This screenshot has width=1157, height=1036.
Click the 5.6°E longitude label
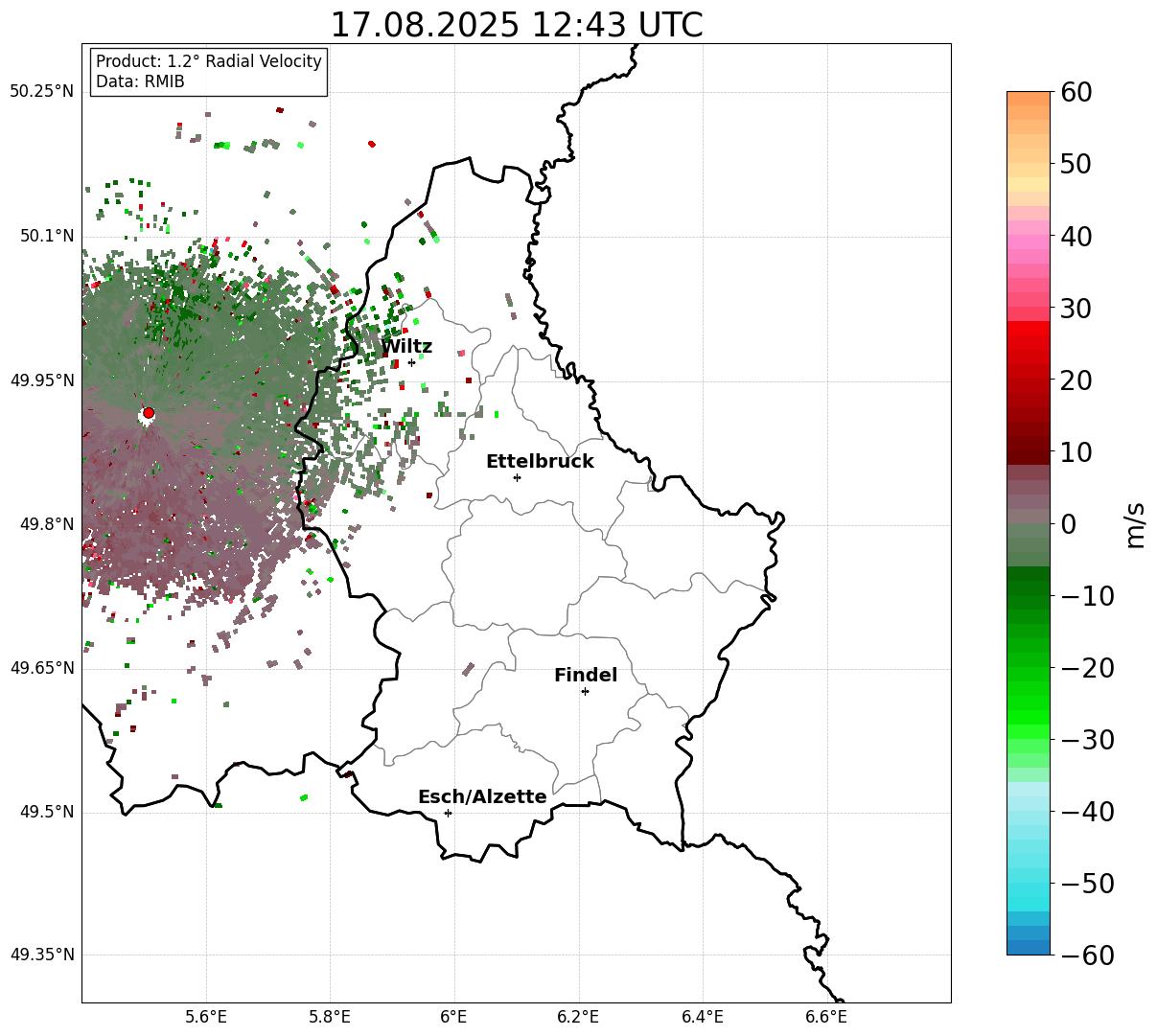pos(206,1016)
